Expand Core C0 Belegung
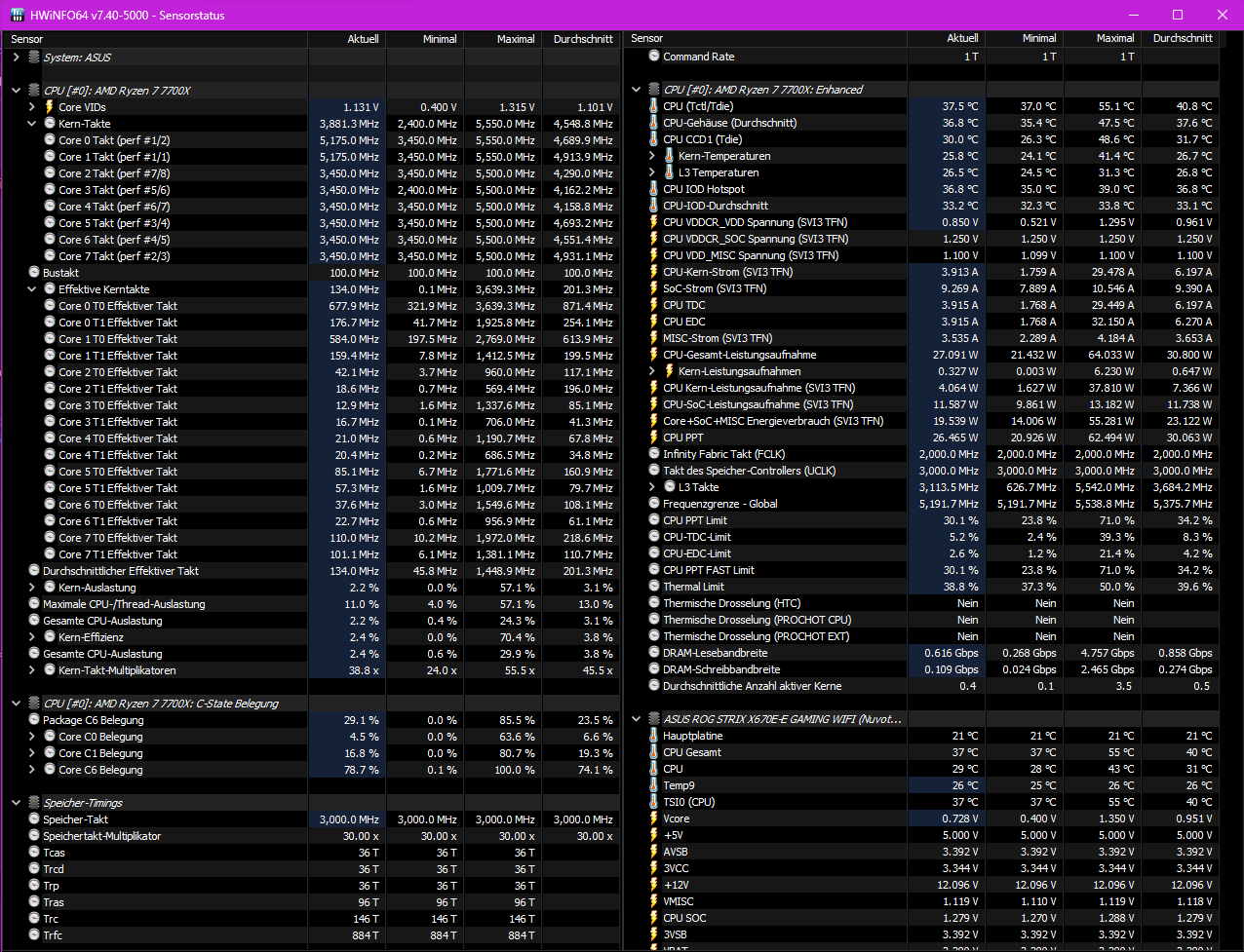 pos(31,737)
